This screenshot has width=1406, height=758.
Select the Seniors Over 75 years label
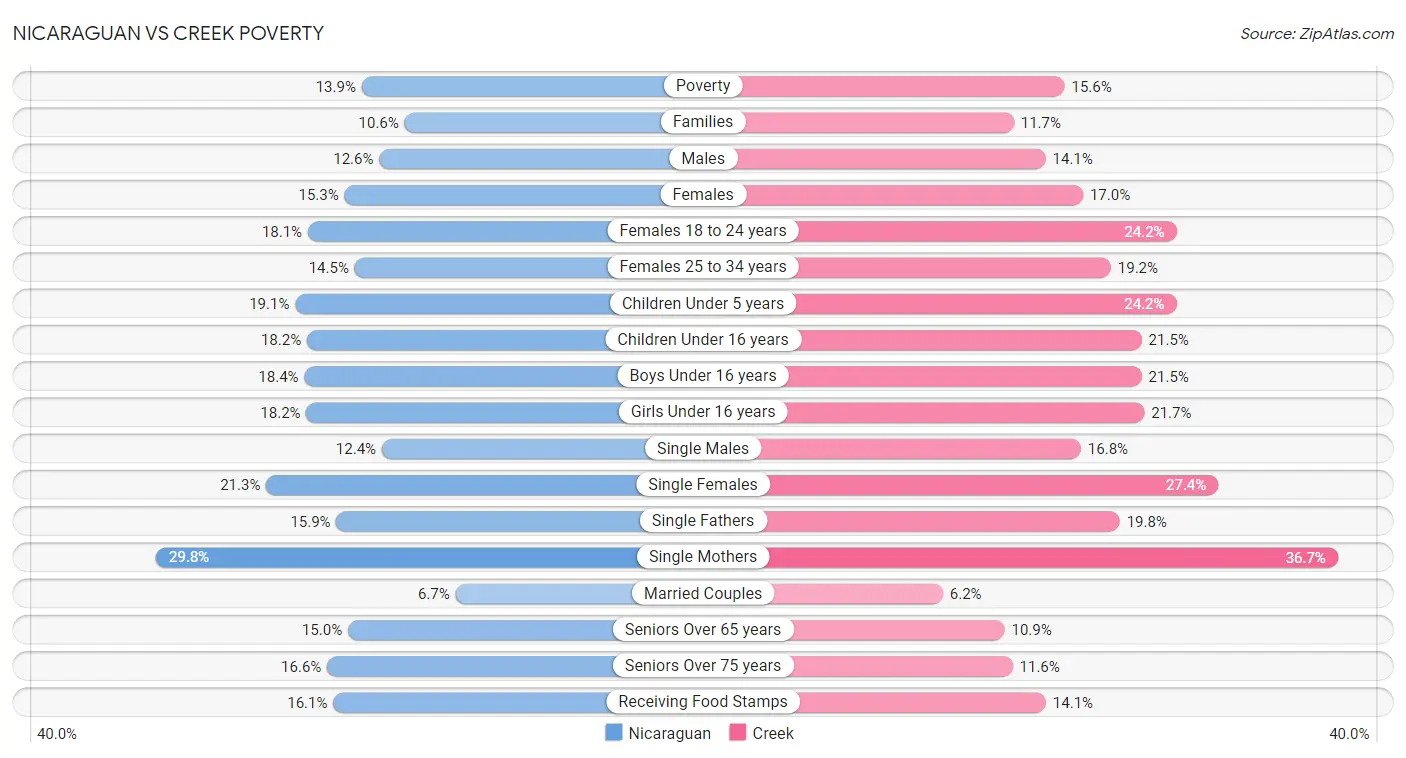[703, 666]
